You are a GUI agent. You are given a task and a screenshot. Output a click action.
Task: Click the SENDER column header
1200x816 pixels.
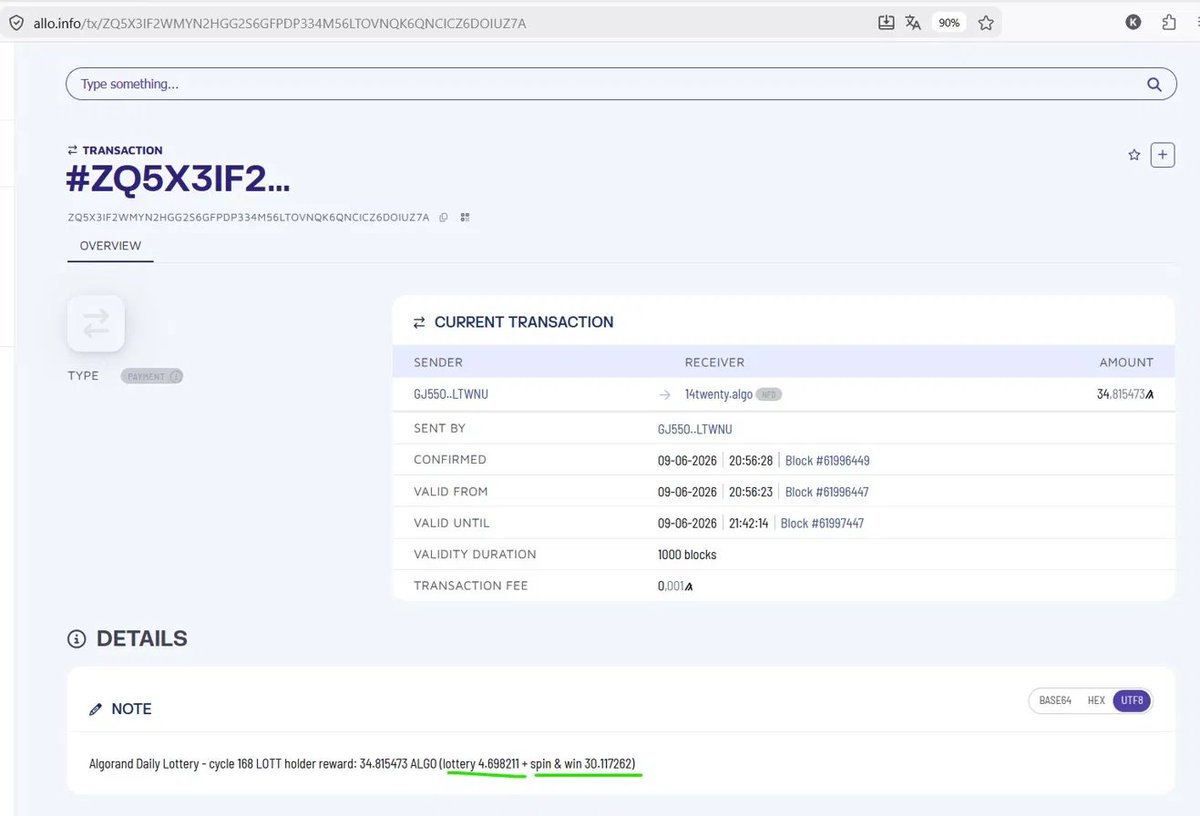438,362
